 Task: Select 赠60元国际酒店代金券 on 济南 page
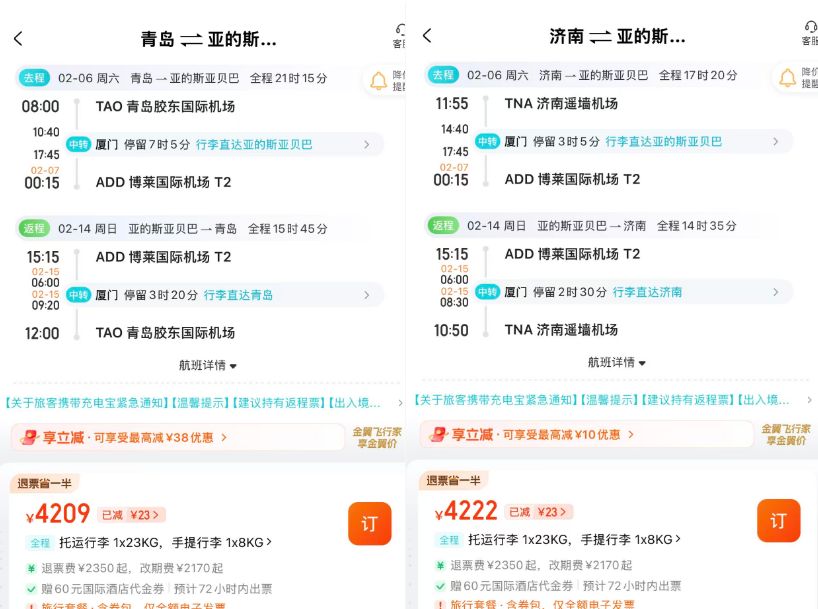tap(512, 586)
